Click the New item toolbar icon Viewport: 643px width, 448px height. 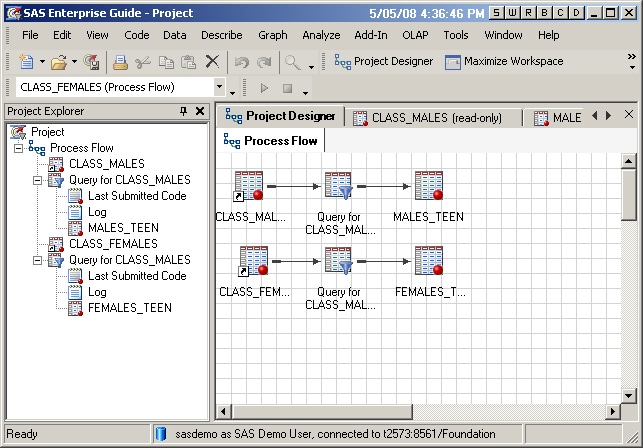pyautogui.click(x=24, y=62)
